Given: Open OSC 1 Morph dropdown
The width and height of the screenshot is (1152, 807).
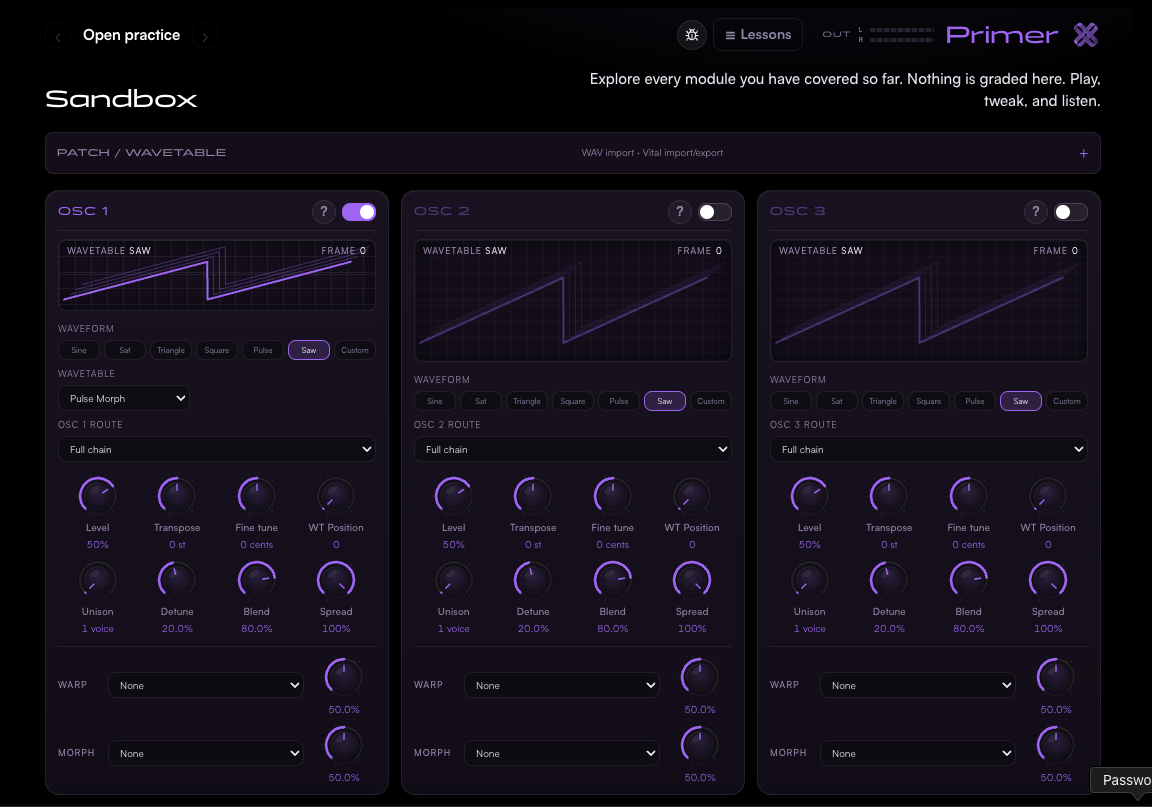Looking at the screenshot, I should tap(206, 753).
